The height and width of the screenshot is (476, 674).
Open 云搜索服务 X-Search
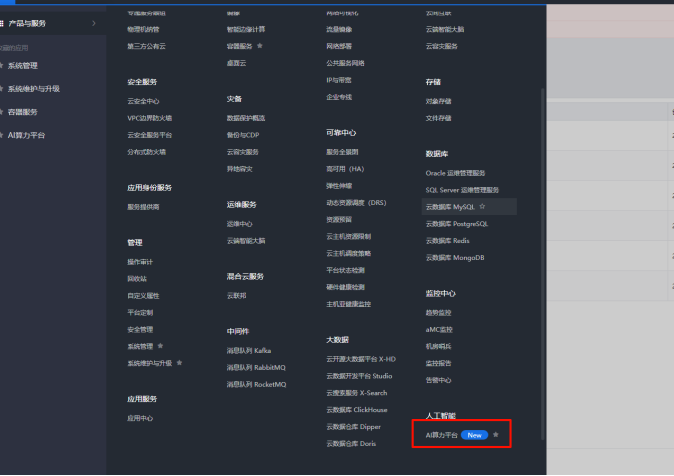coord(357,393)
